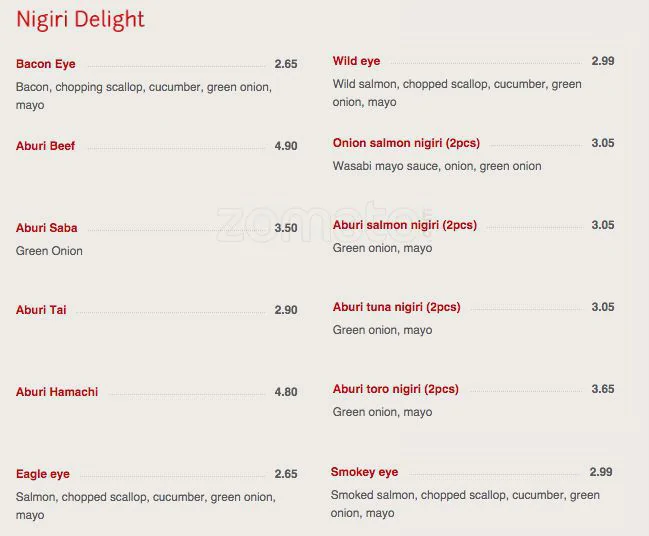
Task: Open the Aburi Tai item
Action: click(42, 310)
